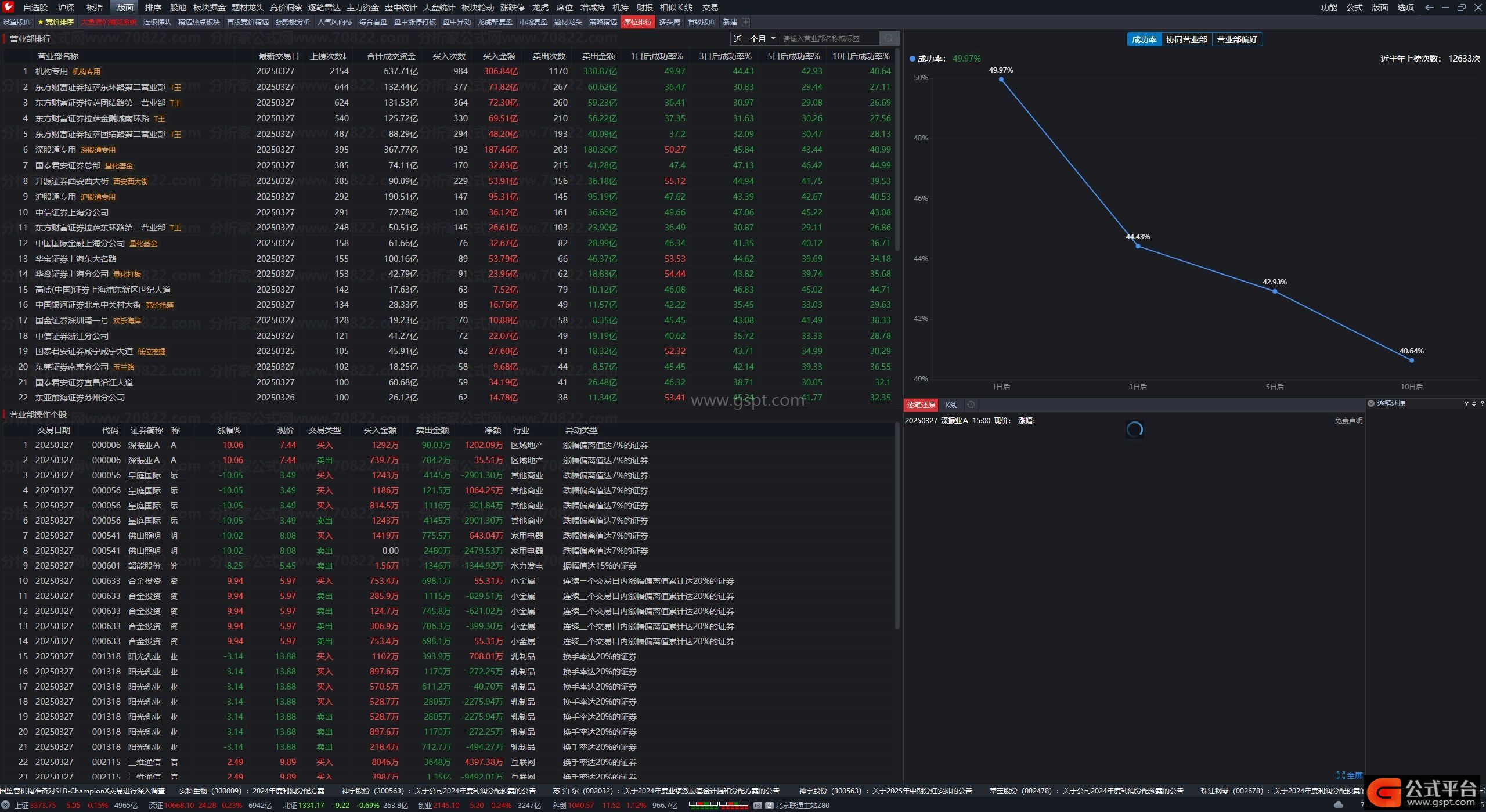Viewport: 1486px width, 812px height.
Task: Click the branch search magnifier icon
Action: point(889,39)
